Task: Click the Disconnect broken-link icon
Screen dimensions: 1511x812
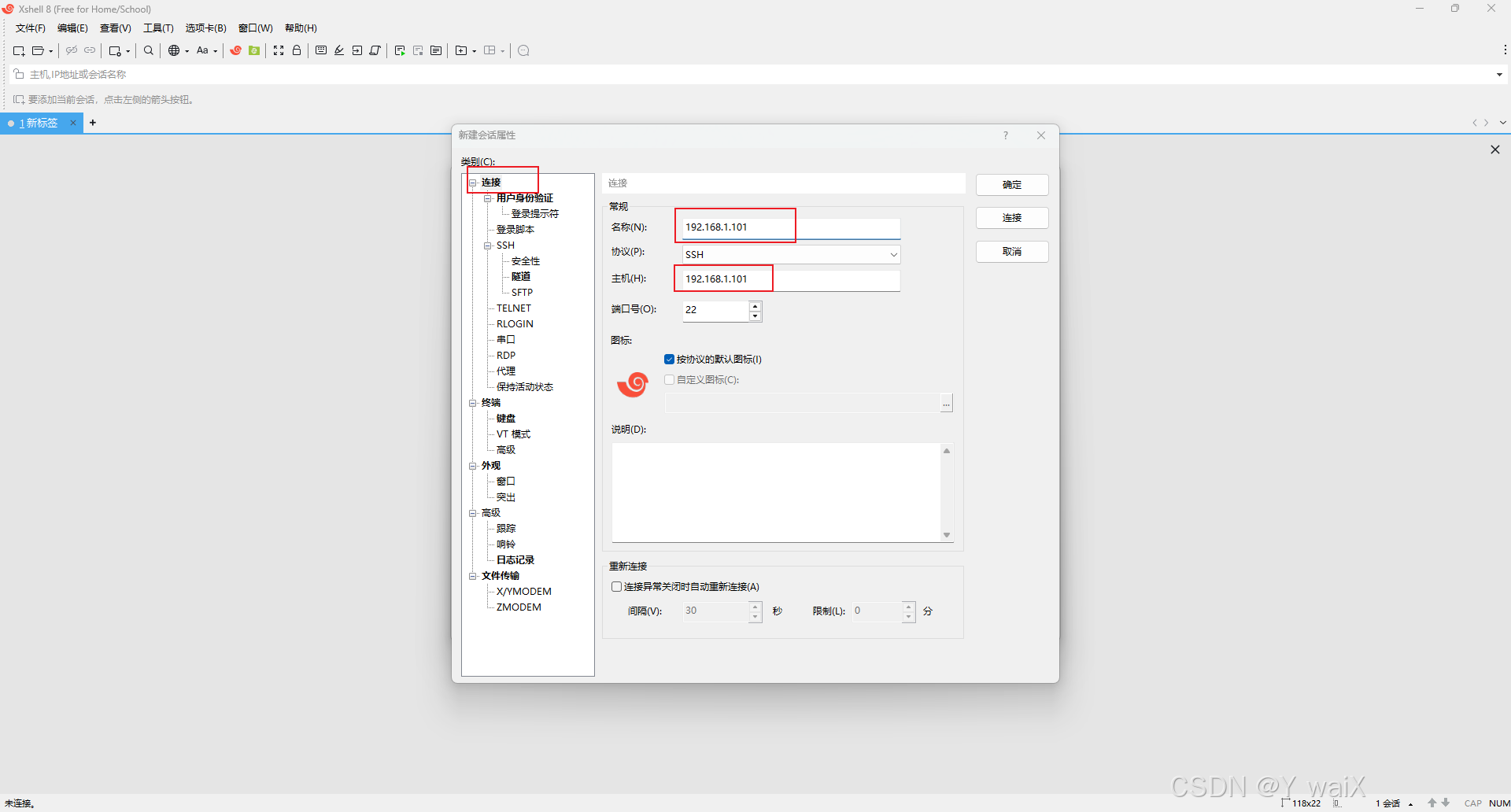Action: [72, 50]
